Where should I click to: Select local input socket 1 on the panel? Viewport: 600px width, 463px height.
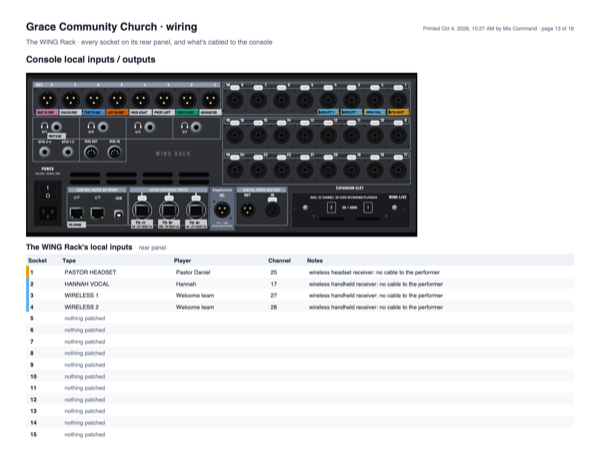[398, 100]
